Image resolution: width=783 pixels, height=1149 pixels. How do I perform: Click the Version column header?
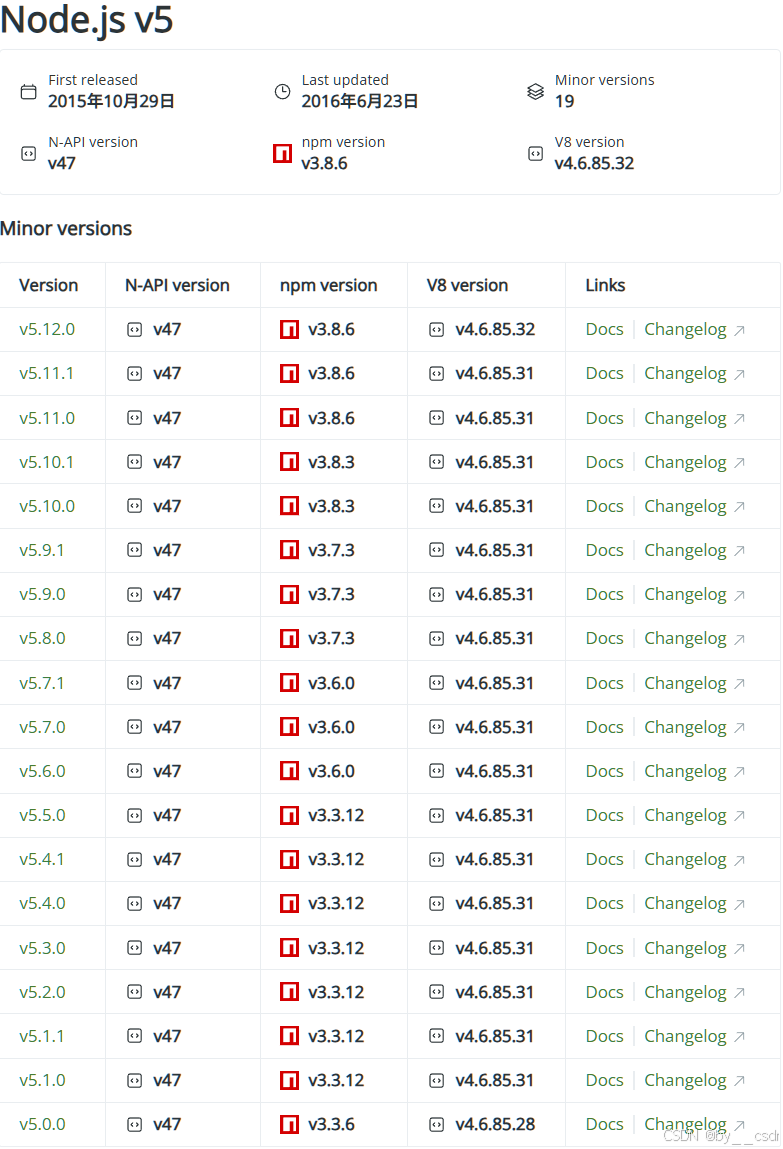[x=48, y=285]
